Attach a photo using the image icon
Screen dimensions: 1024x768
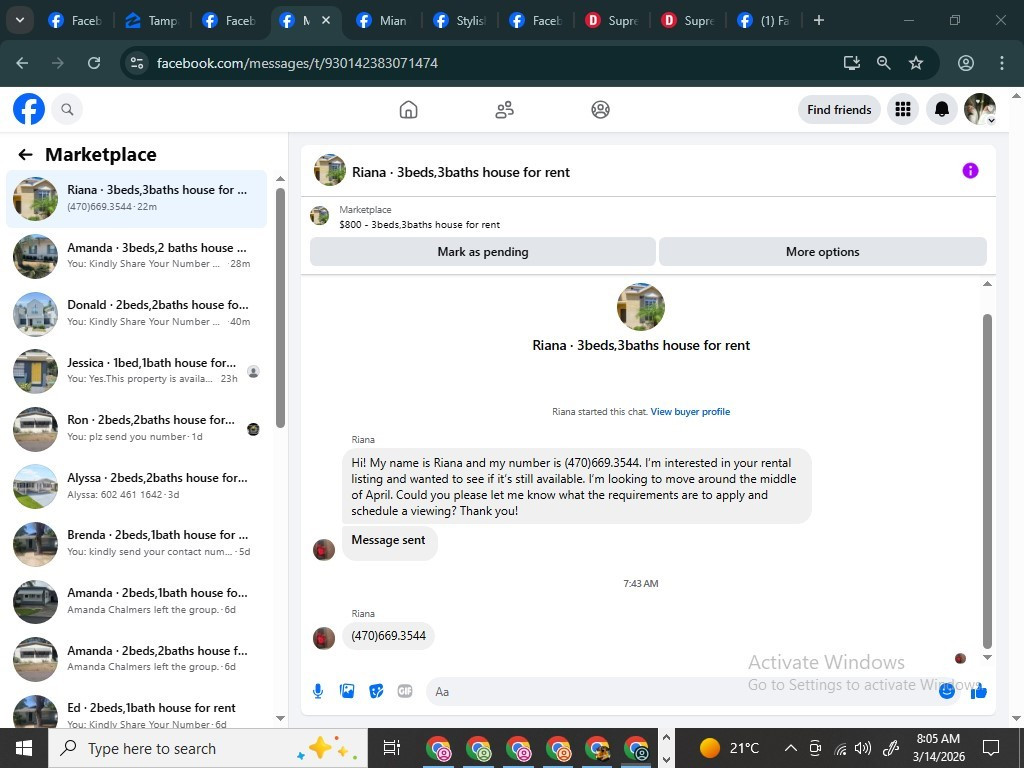347,691
